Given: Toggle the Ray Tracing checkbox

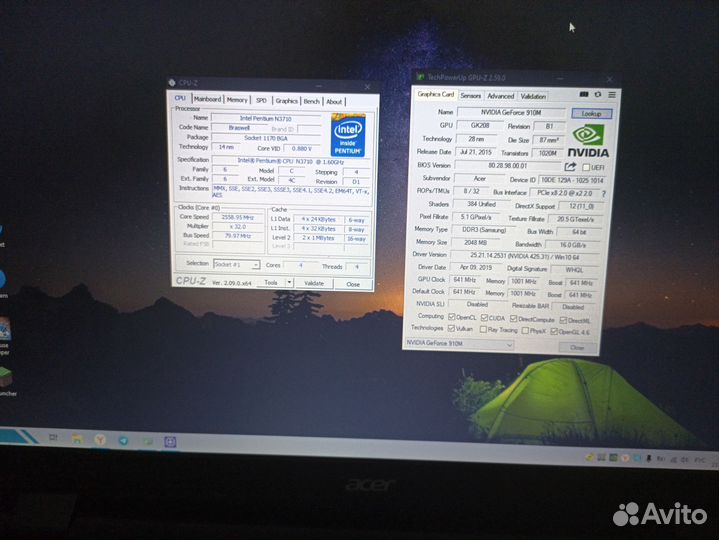Looking at the screenshot, I should pyautogui.click(x=483, y=329).
